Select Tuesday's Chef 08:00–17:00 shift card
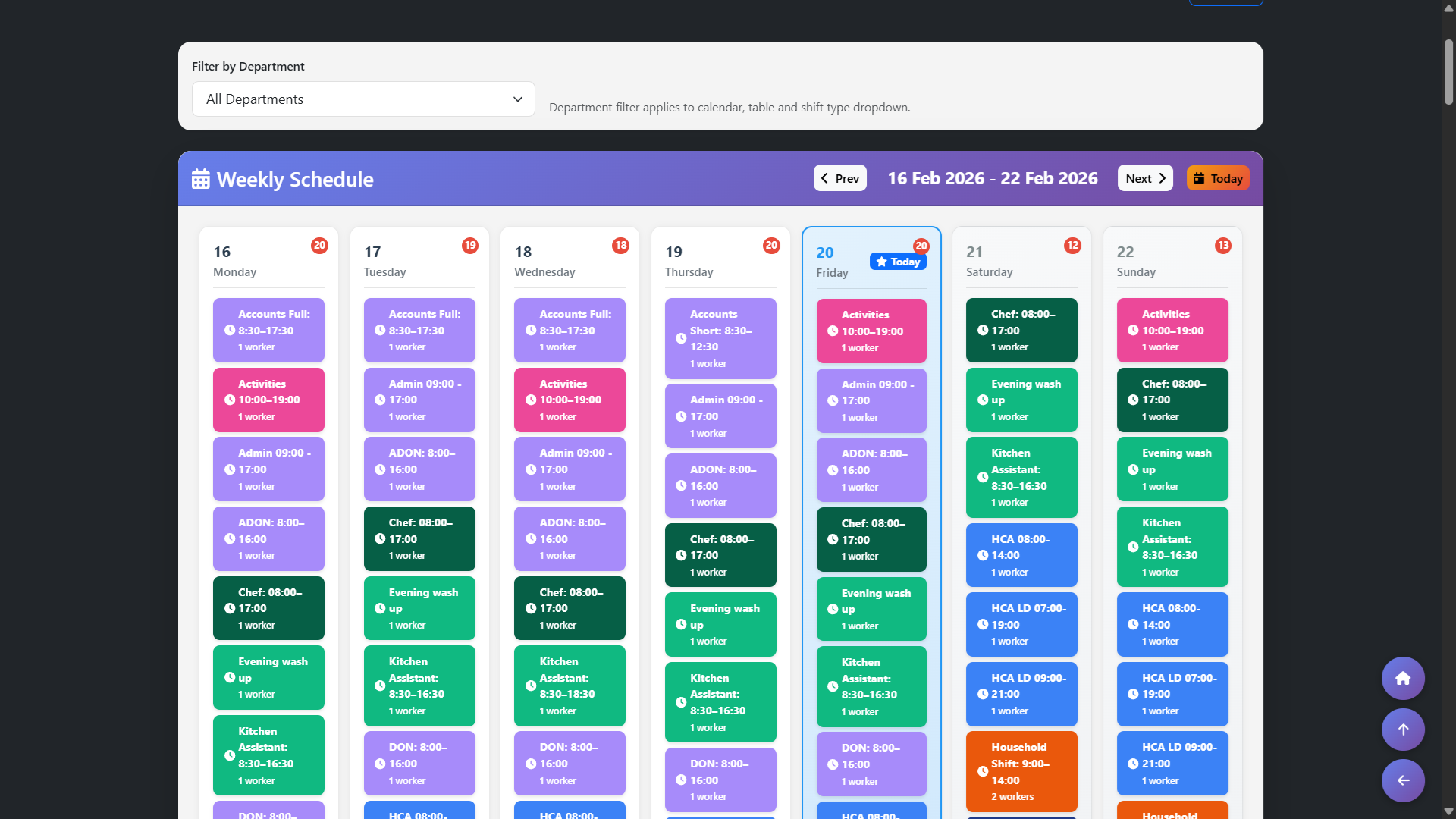Viewport: 1456px width, 819px height. point(419,538)
